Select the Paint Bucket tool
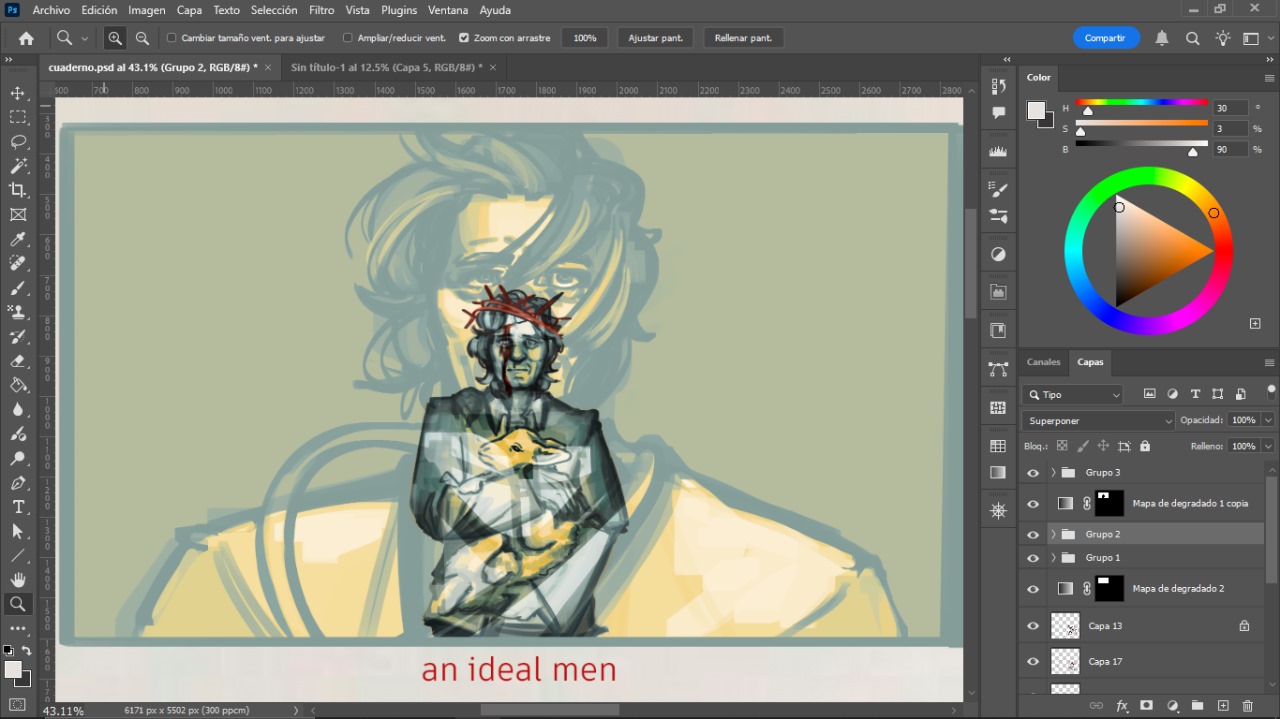The width and height of the screenshot is (1280, 719). click(x=18, y=385)
